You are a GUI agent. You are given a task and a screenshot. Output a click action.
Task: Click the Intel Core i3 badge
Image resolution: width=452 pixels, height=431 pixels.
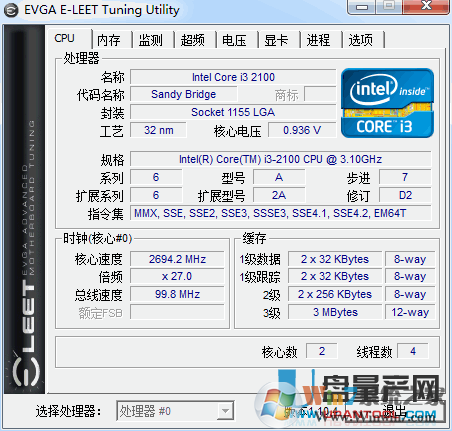pyautogui.click(x=387, y=103)
